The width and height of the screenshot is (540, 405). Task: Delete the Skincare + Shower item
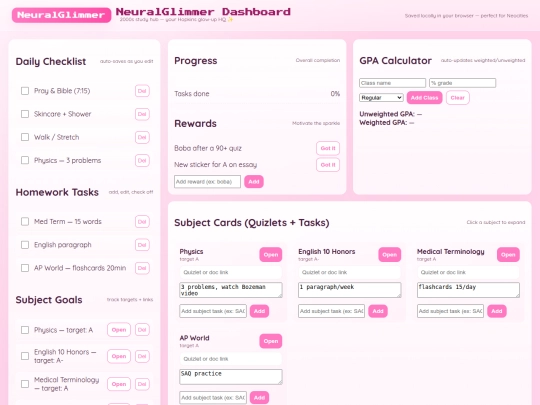(142, 114)
